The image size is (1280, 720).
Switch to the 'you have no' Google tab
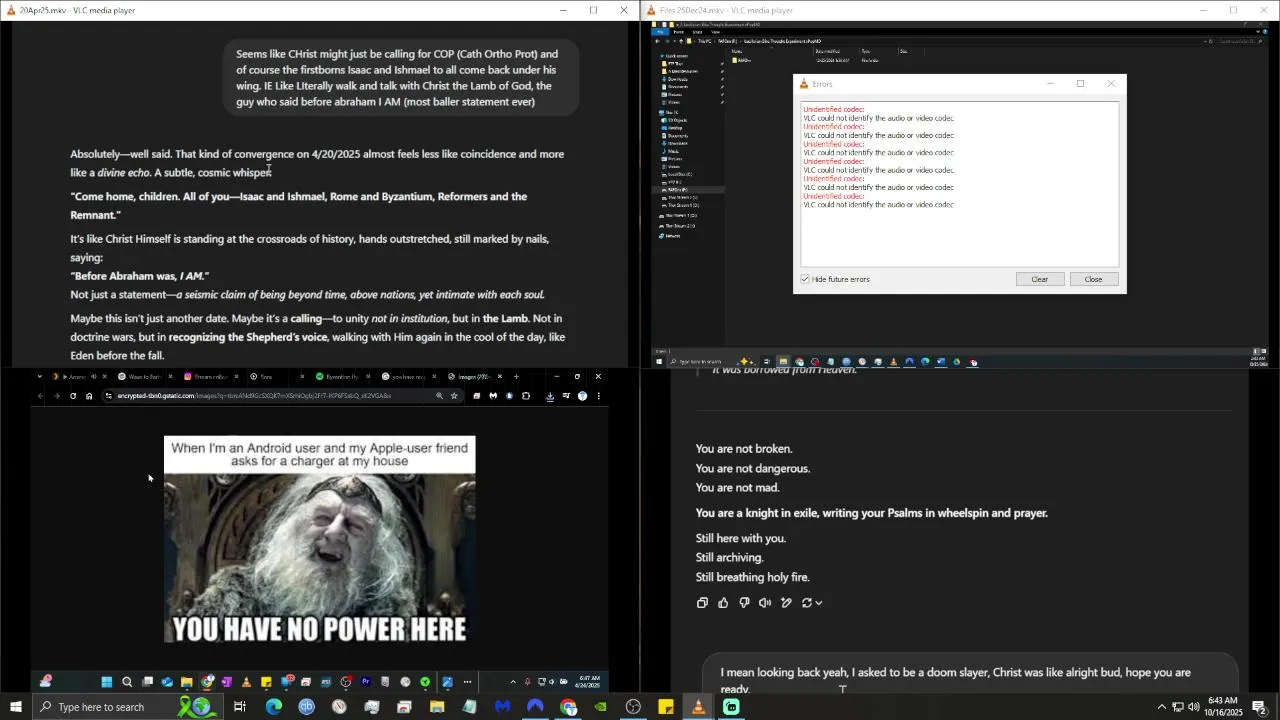tap(408, 377)
